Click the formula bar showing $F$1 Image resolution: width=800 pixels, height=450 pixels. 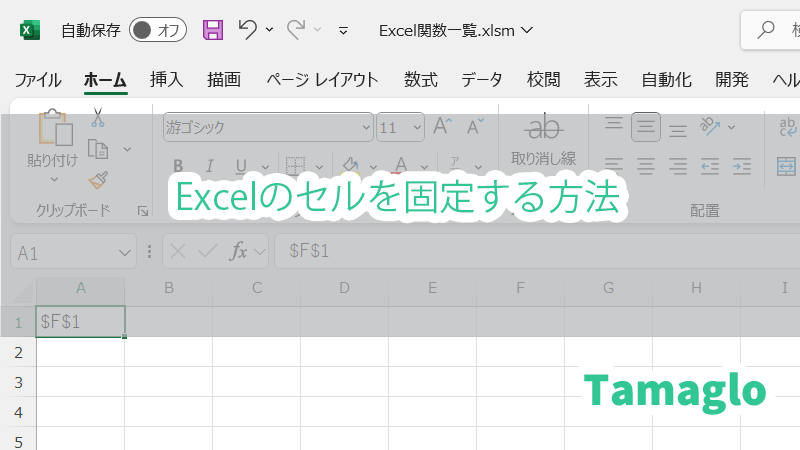(x=530, y=252)
